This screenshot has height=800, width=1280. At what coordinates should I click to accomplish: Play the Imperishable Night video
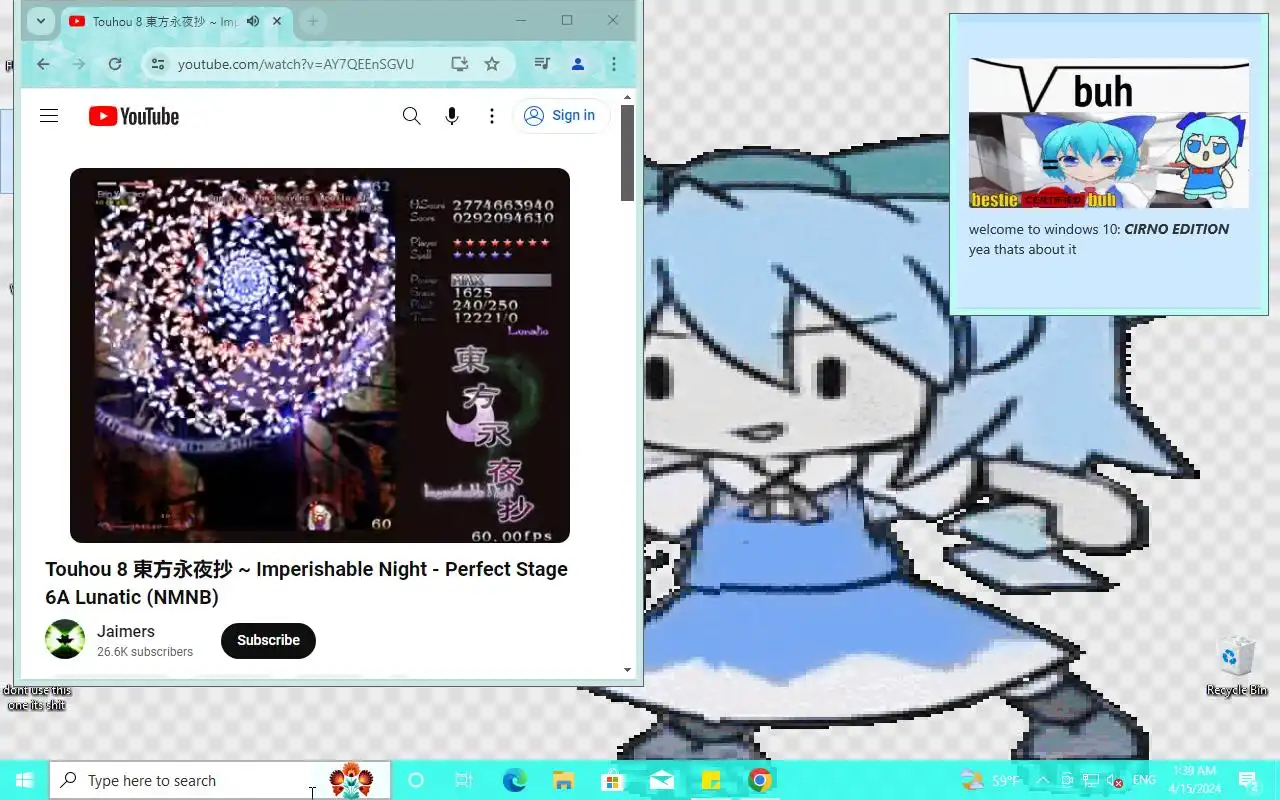pyautogui.click(x=320, y=355)
